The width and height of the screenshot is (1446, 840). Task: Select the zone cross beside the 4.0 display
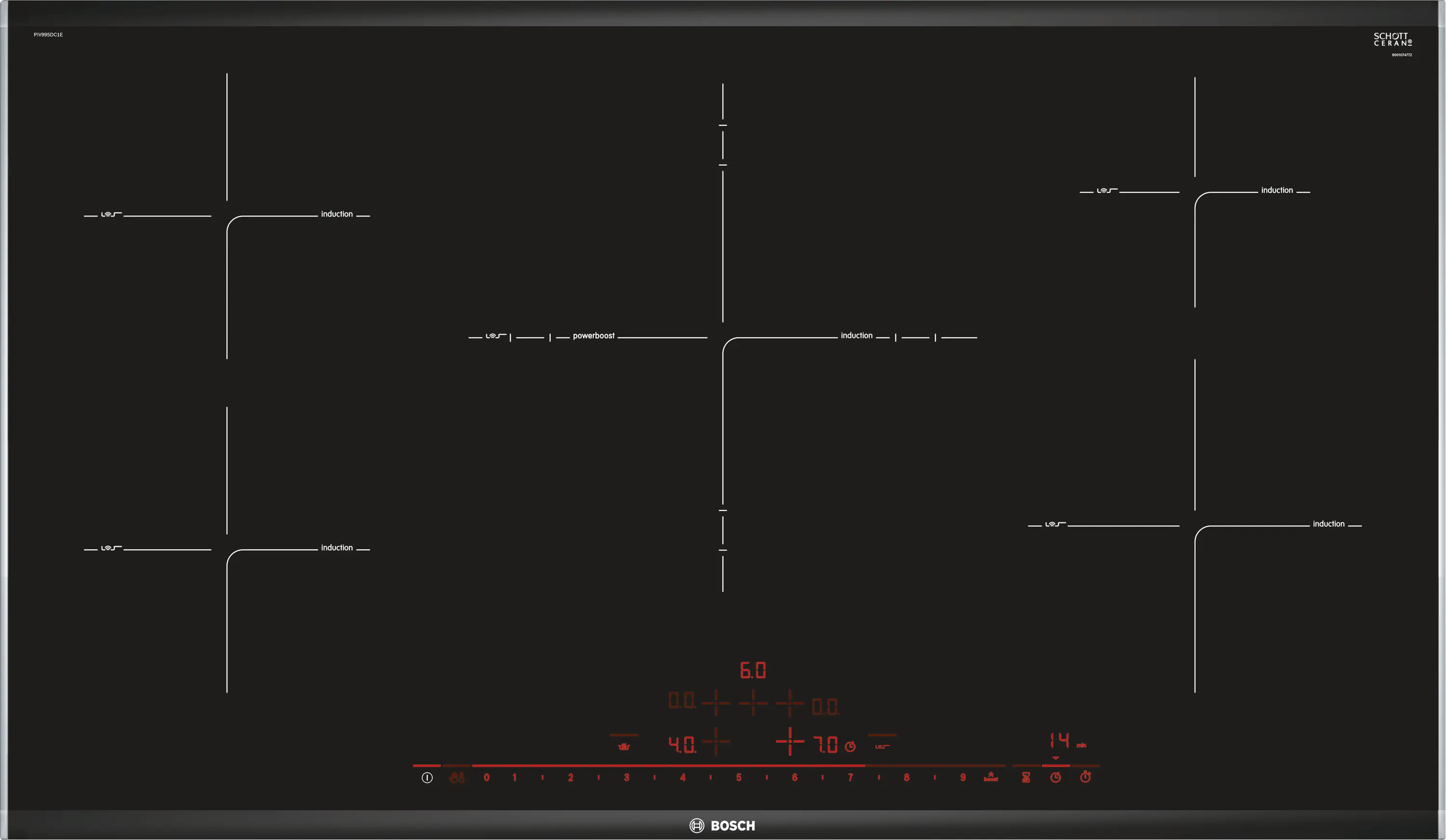tap(716, 741)
